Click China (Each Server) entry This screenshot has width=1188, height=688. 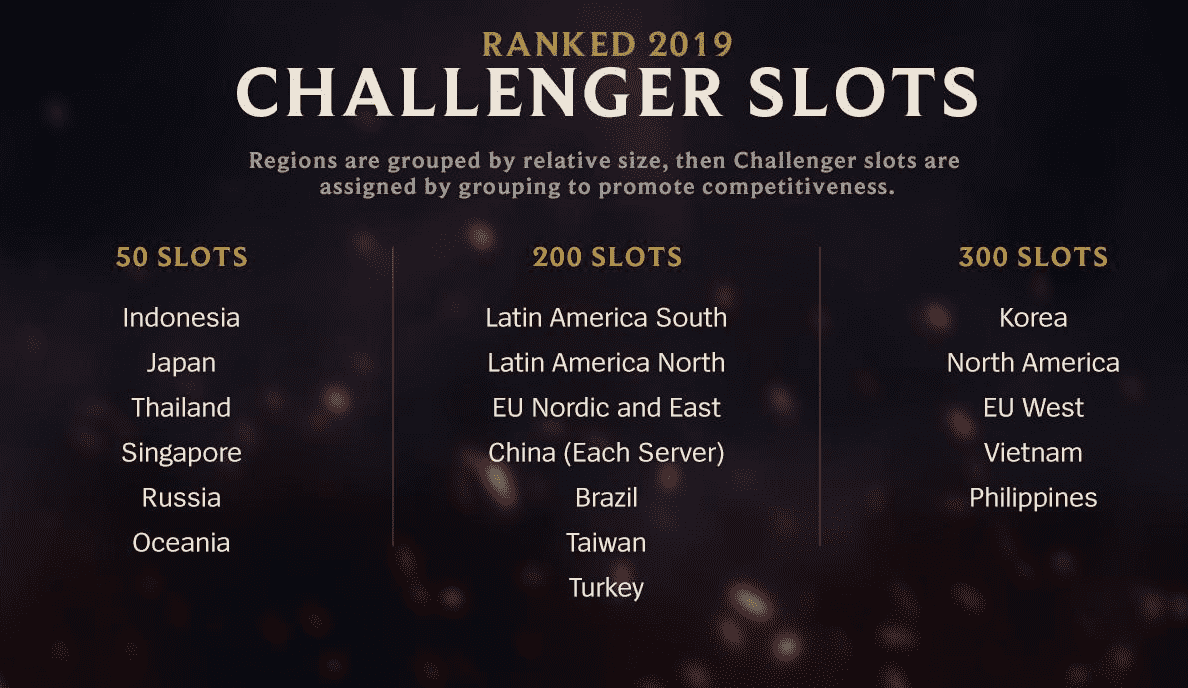(606, 453)
